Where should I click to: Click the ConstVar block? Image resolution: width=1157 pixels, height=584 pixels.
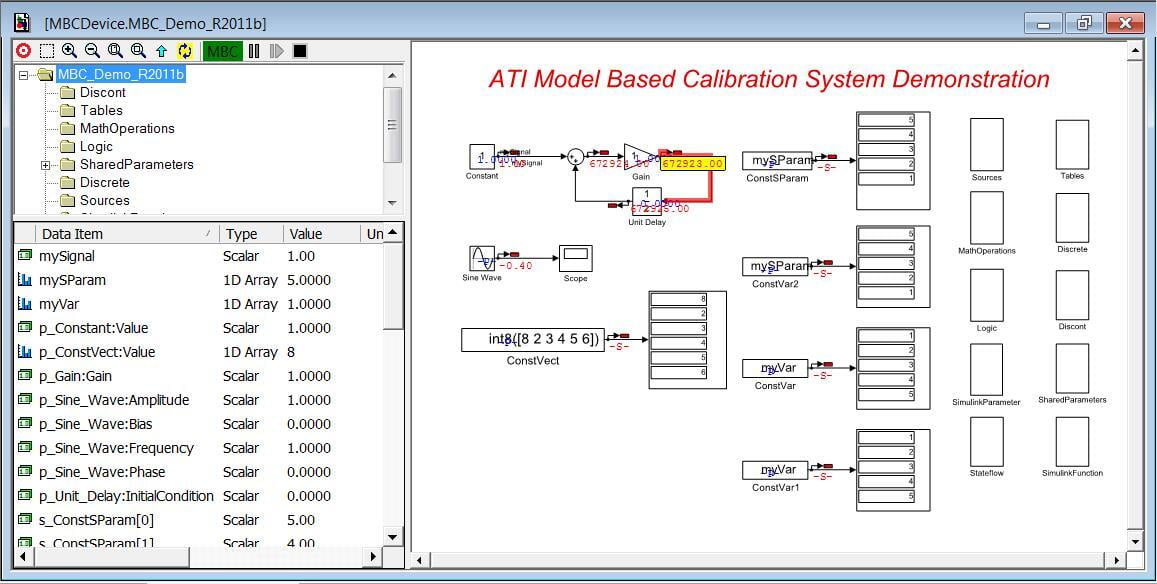(775, 368)
